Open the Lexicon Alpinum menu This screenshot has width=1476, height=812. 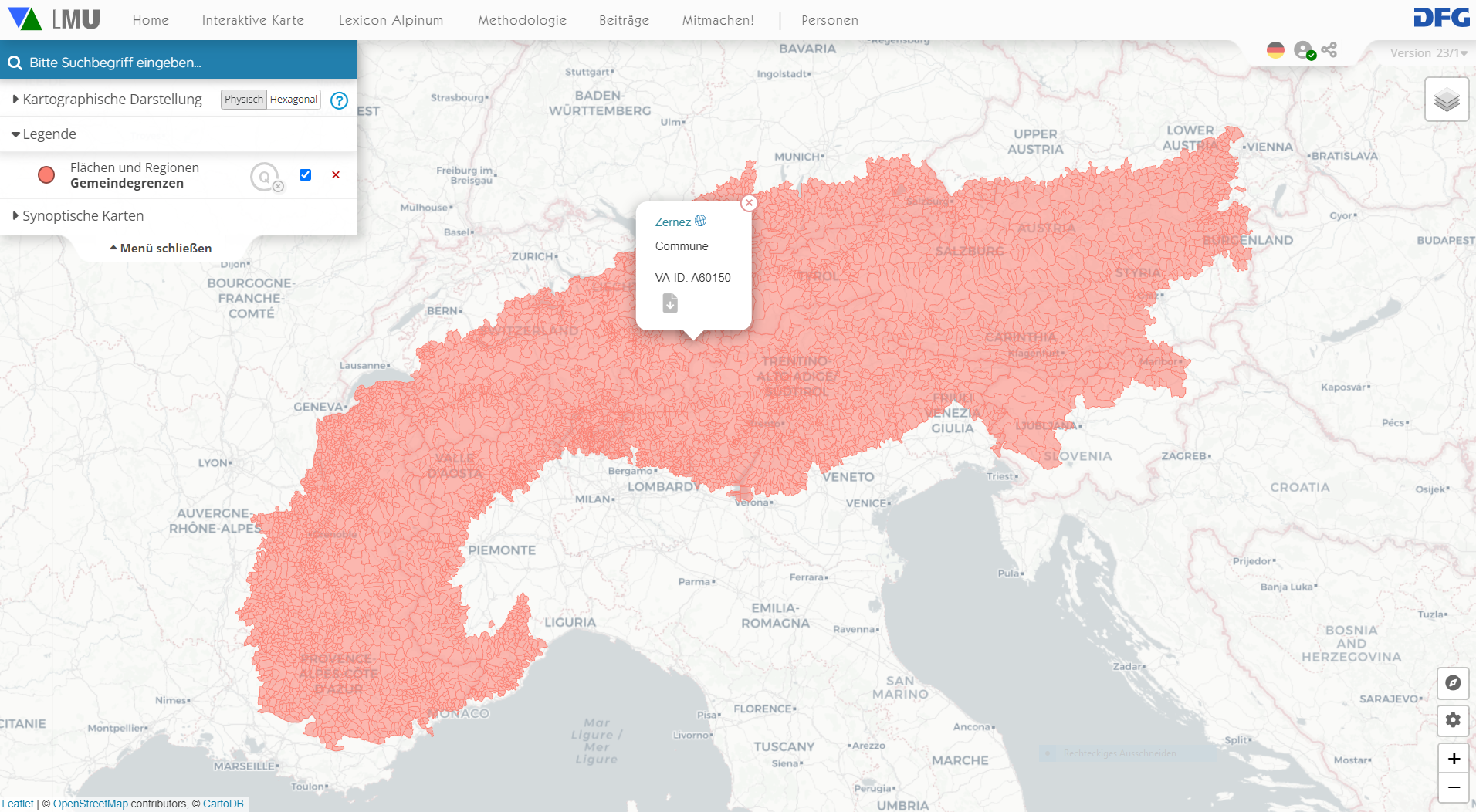[x=391, y=20]
